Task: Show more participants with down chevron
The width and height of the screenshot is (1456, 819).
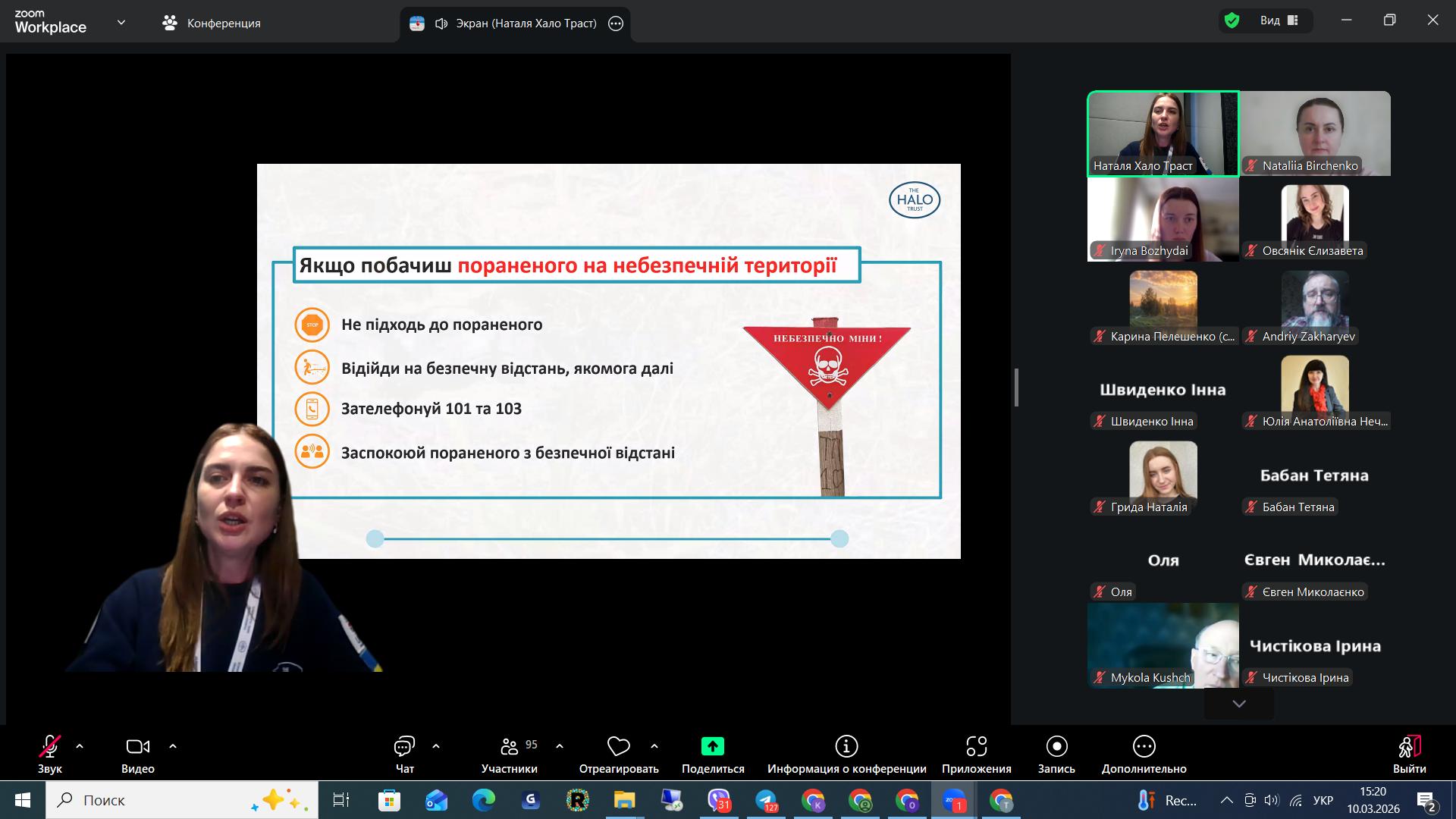Action: tap(1239, 704)
